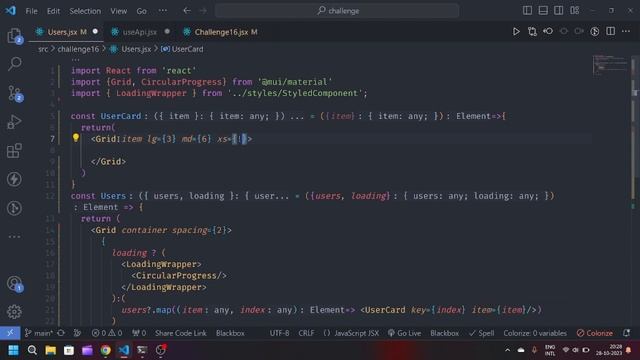Toggle Spell checker in status bar
The image size is (640, 360).
point(482,333)
